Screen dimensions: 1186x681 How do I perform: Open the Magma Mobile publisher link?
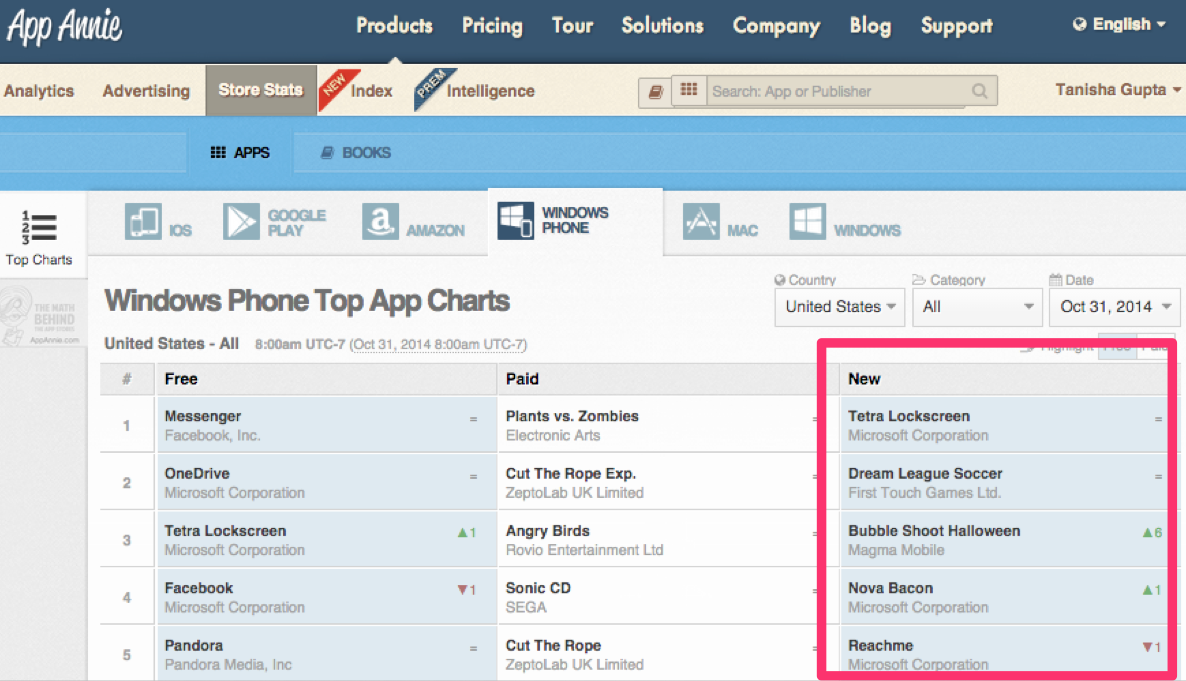tap(896, 550)
